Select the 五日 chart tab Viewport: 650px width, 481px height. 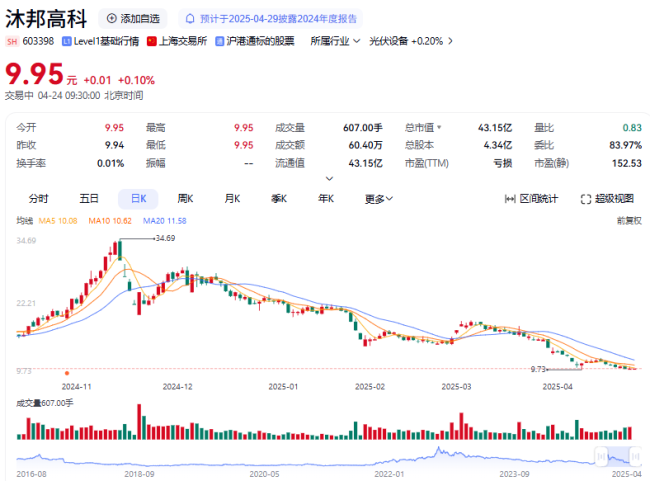pyautogui.click(x=89, y=199)
